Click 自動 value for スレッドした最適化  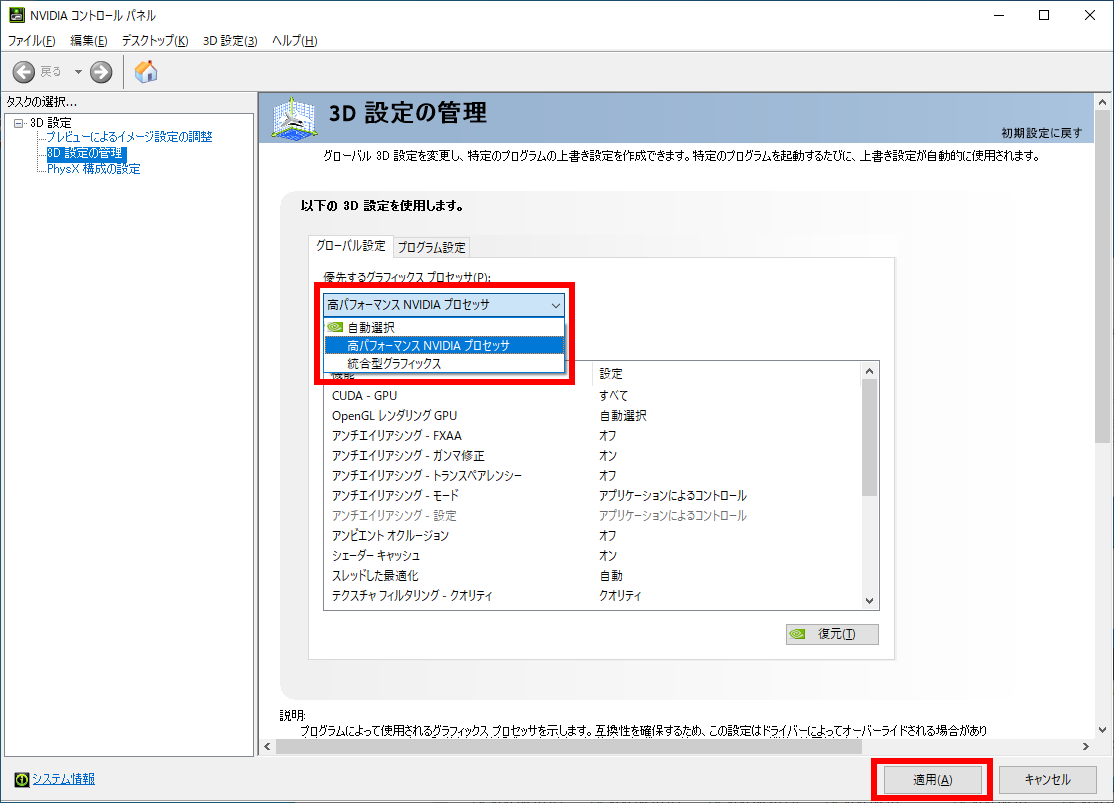610,576
